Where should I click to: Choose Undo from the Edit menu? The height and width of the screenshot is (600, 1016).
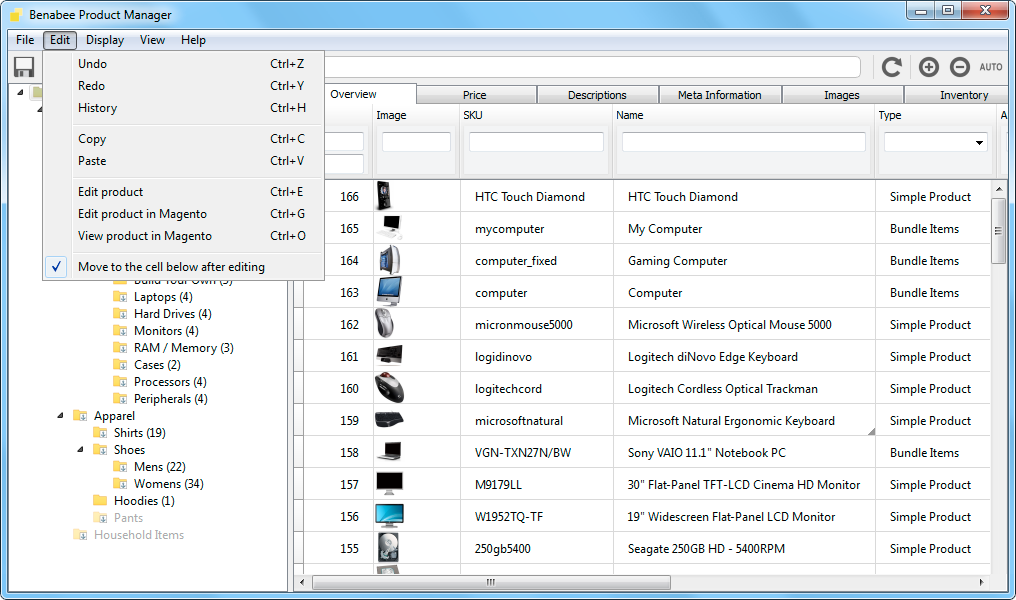pyautogui.click(x=92, y=64)
